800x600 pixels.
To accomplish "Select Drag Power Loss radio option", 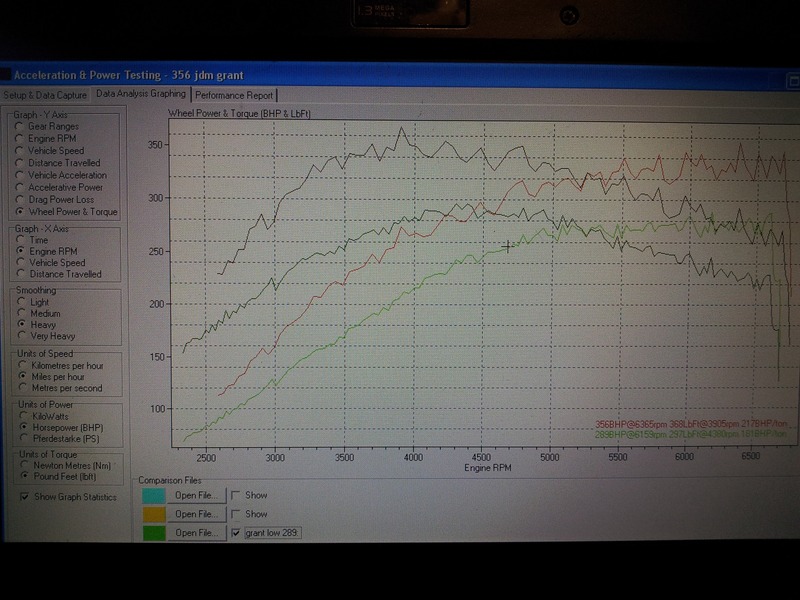I will tap(20, 200).
